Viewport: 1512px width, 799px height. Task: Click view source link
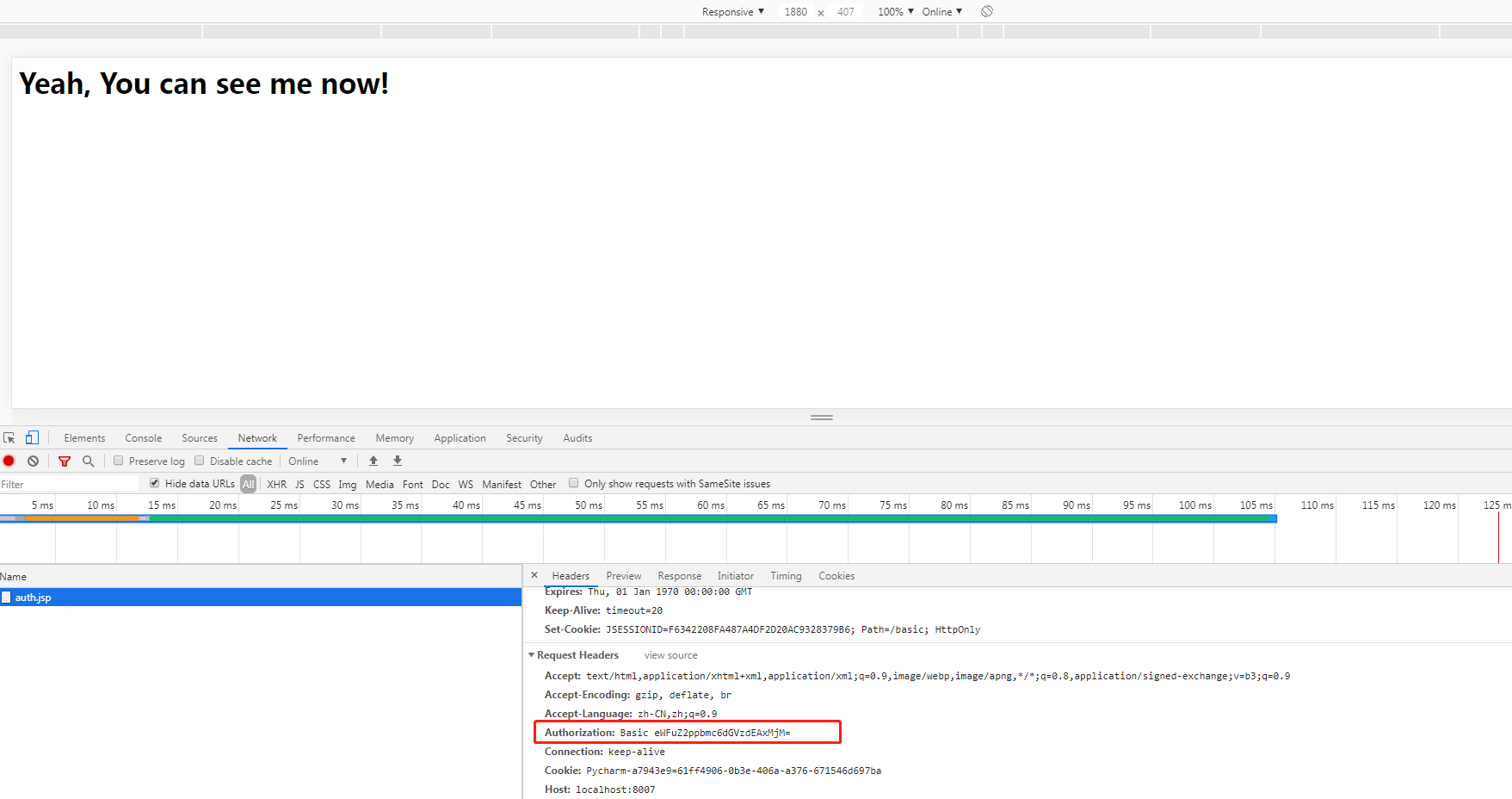coord(671,655)
